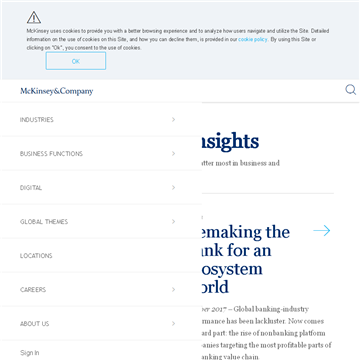Click the warning triangle icon in cookie banner
This screenshot has width=360, height=360.
point(34,17)
